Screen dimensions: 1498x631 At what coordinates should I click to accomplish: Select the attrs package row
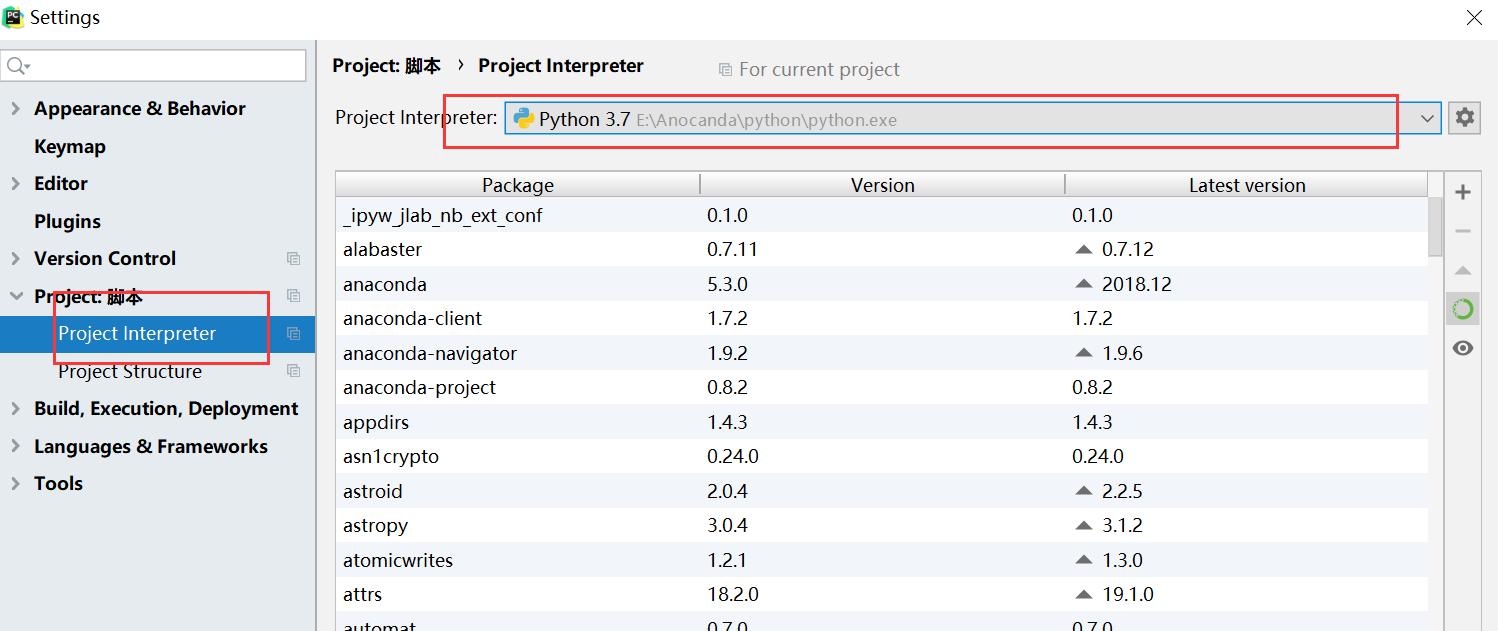(x=881, y=594)
